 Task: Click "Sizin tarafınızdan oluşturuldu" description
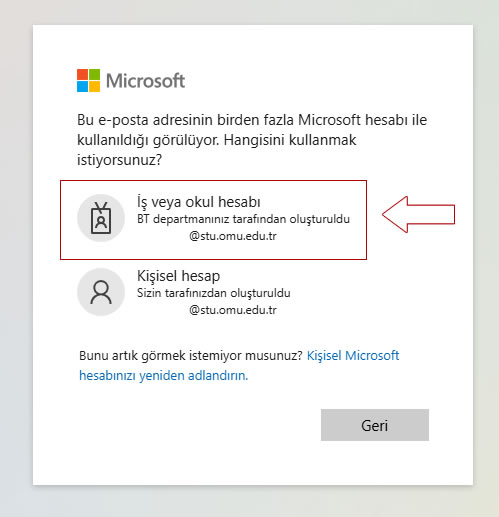pyautogui.click(x=214, y=293)
